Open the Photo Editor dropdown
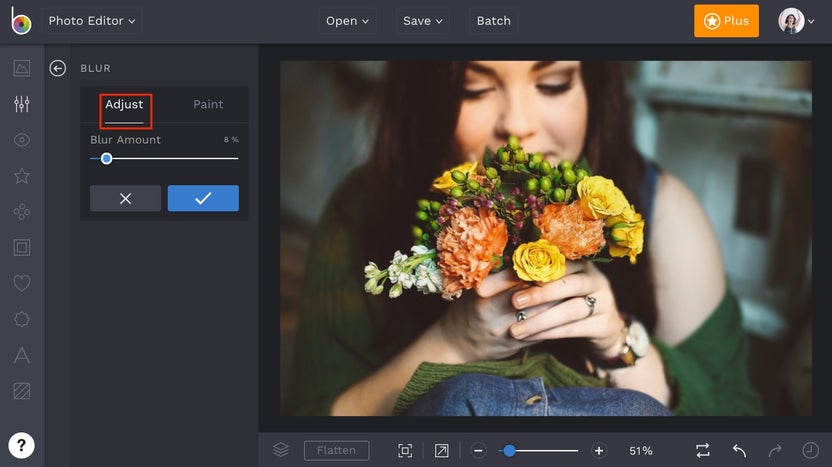The height and width of the screenshot is (467, 832). point(91,21)
